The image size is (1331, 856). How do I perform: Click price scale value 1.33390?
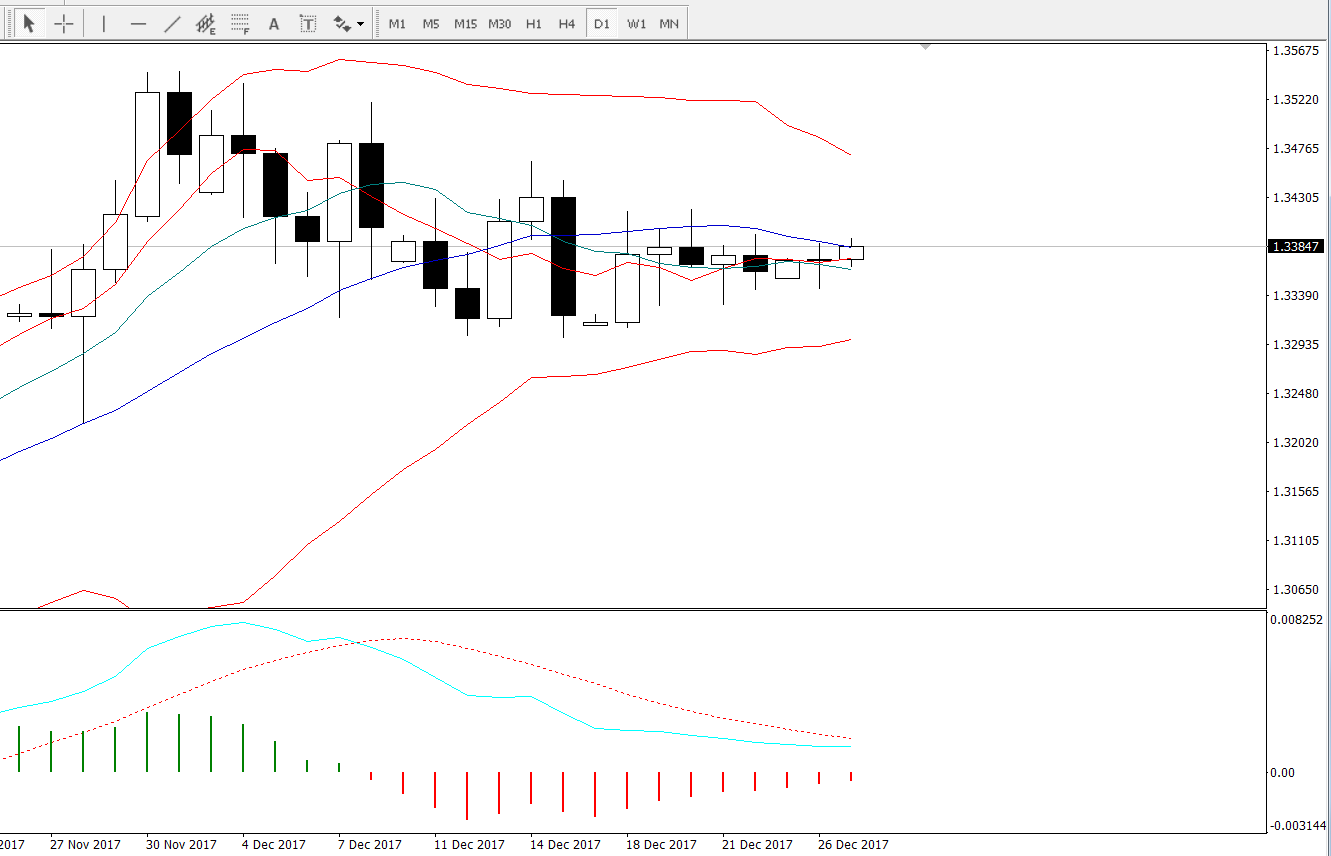pos(1297,296)
